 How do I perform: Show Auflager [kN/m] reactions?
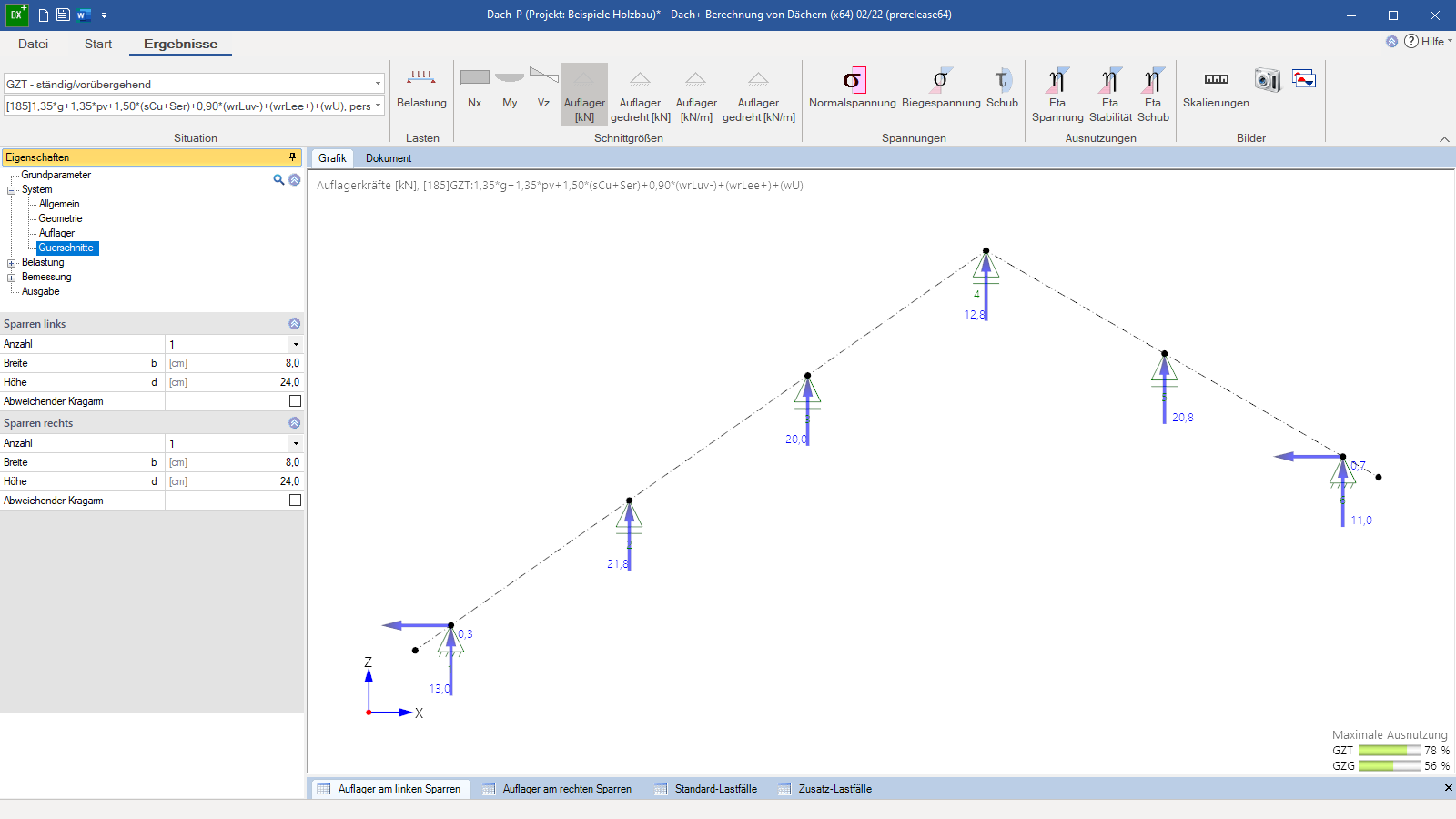coord(696,94)
